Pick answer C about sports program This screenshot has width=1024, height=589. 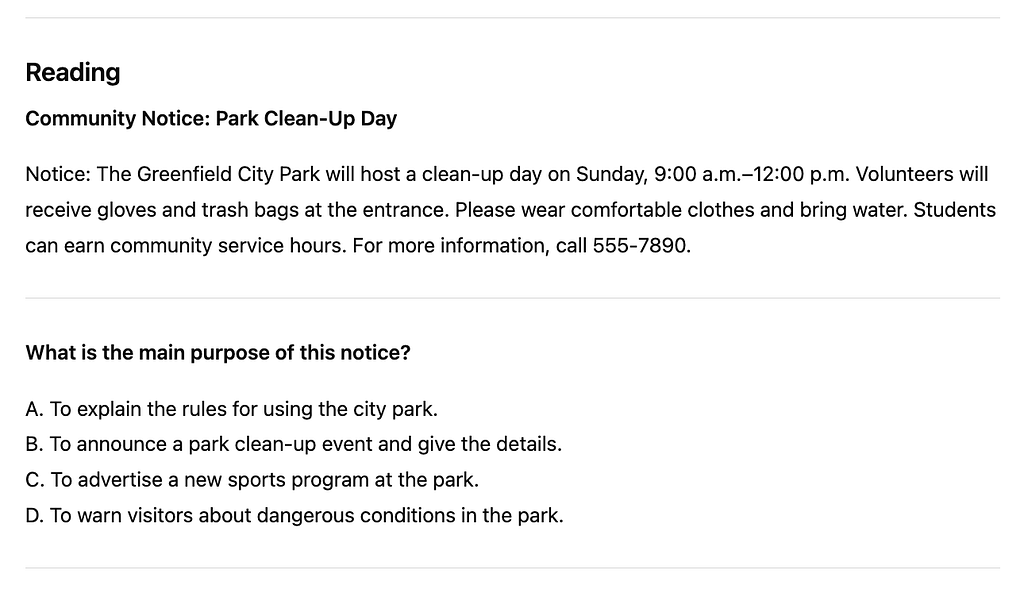(252, 480)
